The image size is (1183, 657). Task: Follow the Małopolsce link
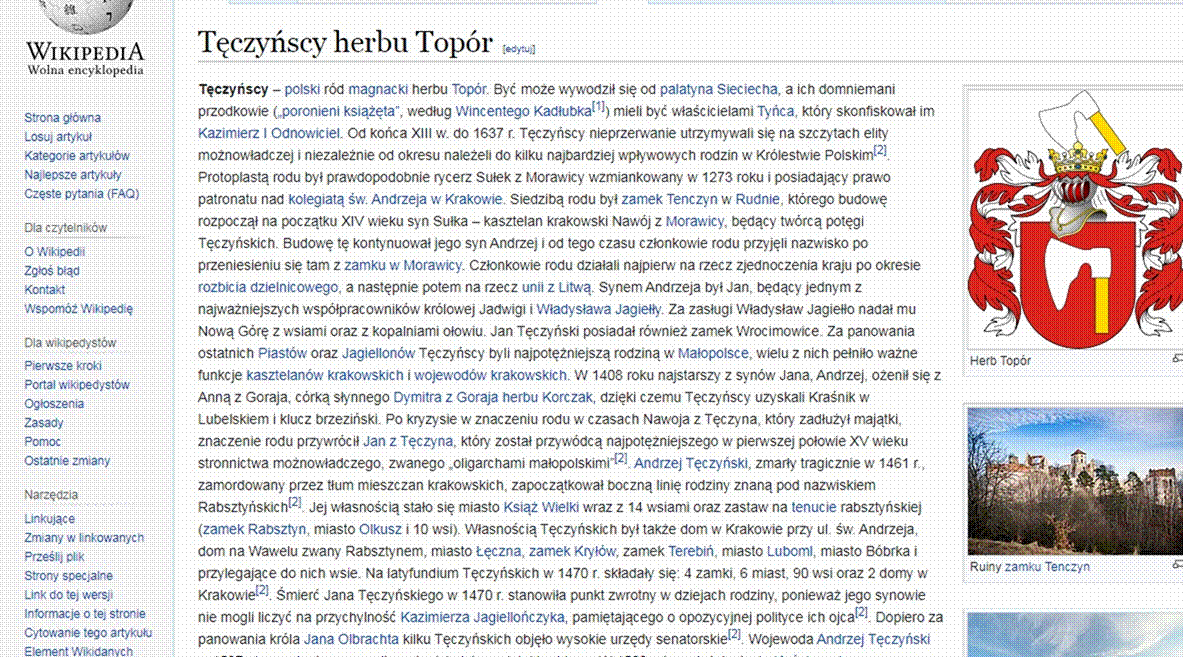[x=713, y=353]
